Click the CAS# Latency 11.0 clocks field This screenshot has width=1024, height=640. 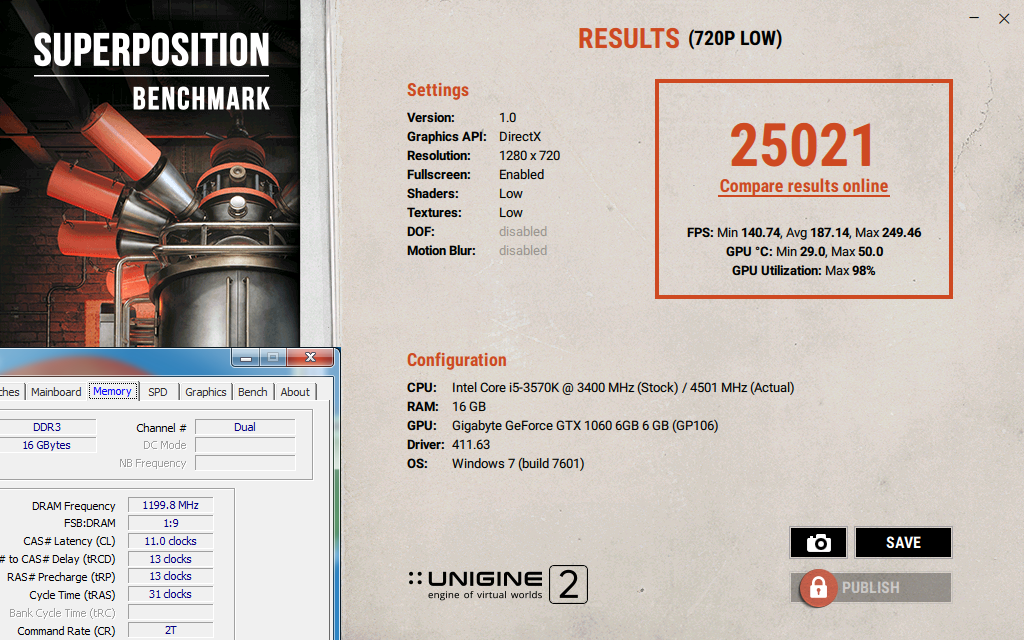170,541
